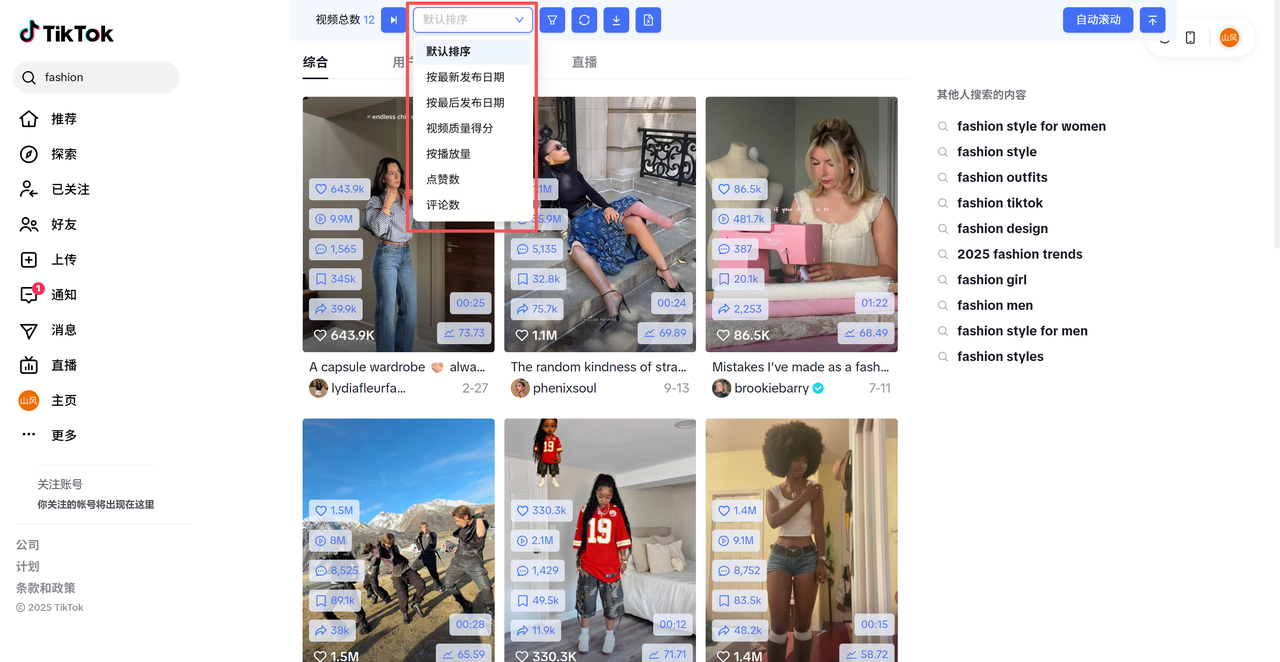Viewport: 1280px width, 662px height.
Task: Click suggested search "fashion tiktok"
Action: 1000,203
